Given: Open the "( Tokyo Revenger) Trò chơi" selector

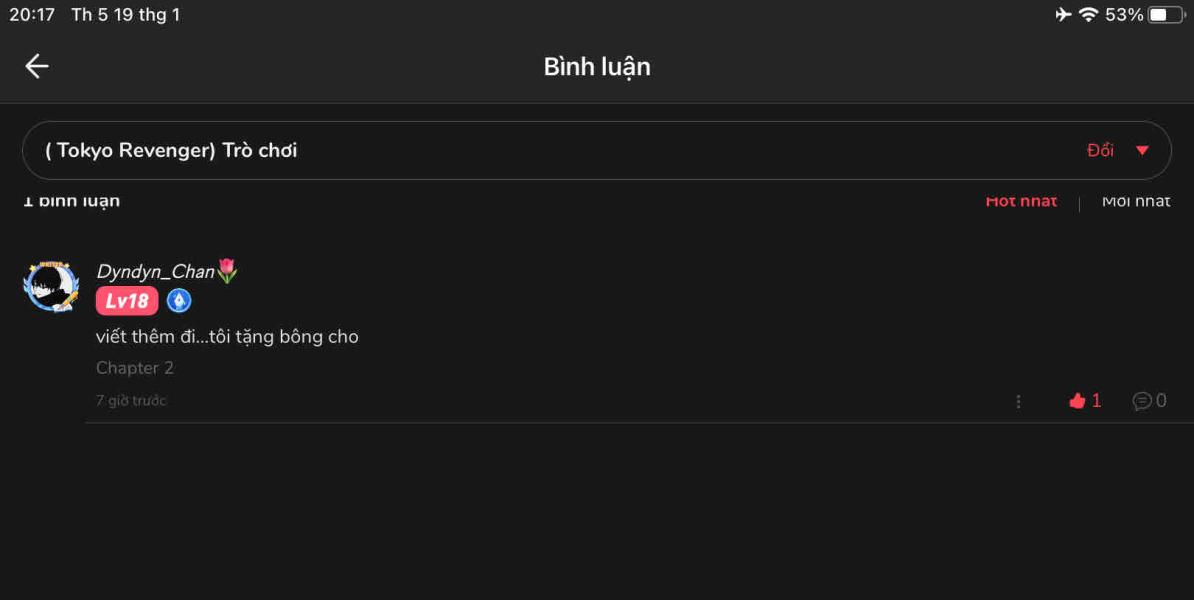Looking at the screenshot, I should pyautogui.click(x=171, y=151).
